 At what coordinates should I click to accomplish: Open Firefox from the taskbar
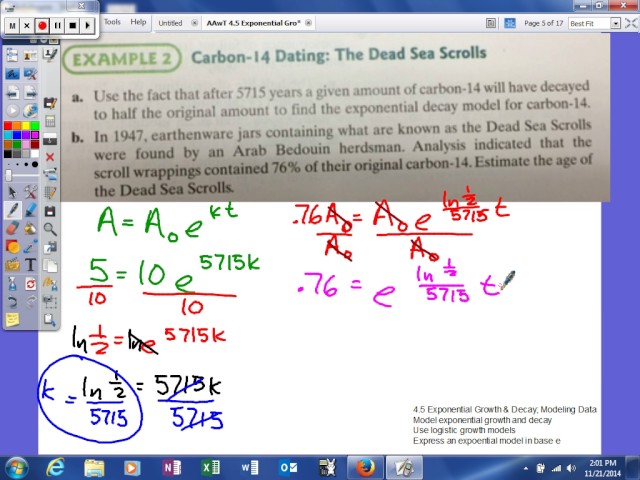tap(364, 468)
